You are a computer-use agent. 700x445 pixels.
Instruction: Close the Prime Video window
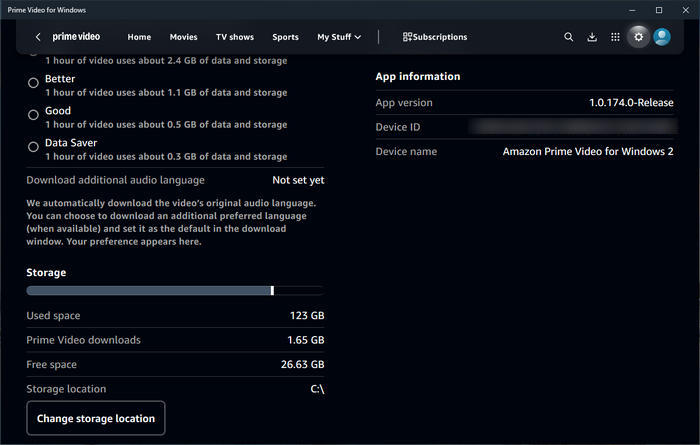click(x=686, y=10)
